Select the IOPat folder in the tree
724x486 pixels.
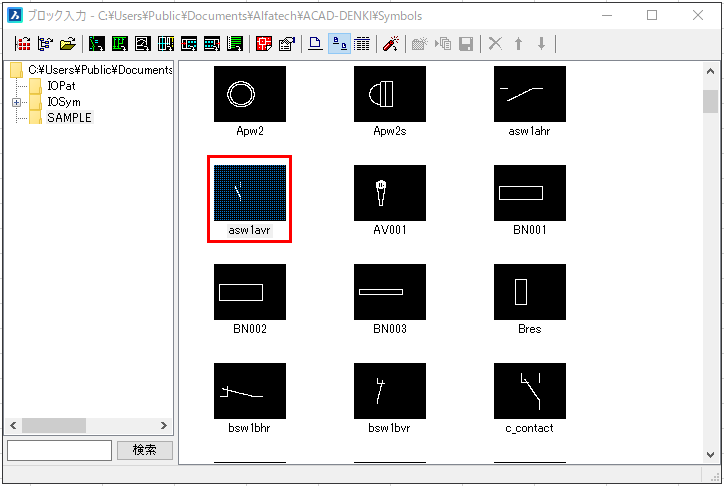pyautogui.click(x=61, y=86)
